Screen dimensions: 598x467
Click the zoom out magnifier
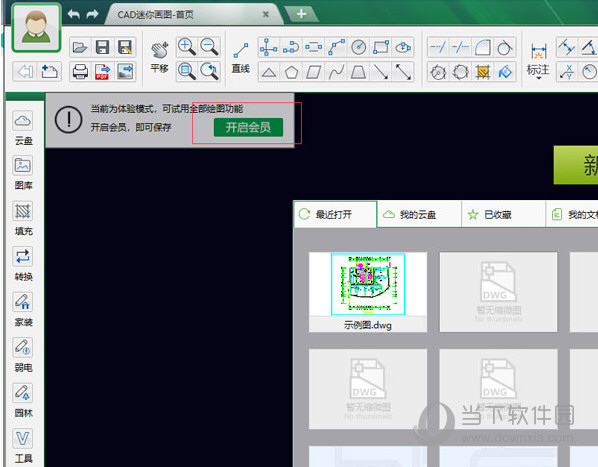pos(209,47)
